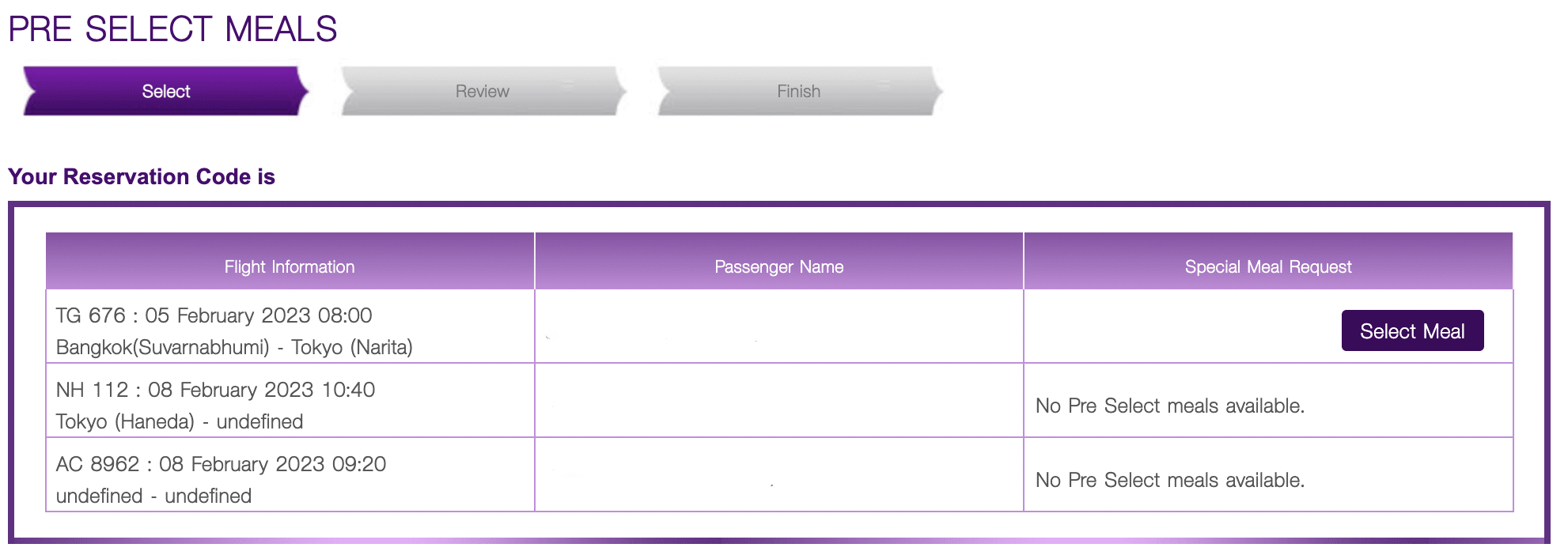Click the Bangkok(Suvarnabhumi) - Tokyo (Narita) route text
This screenshot has height=555, width=1568.
coord(234,347)
